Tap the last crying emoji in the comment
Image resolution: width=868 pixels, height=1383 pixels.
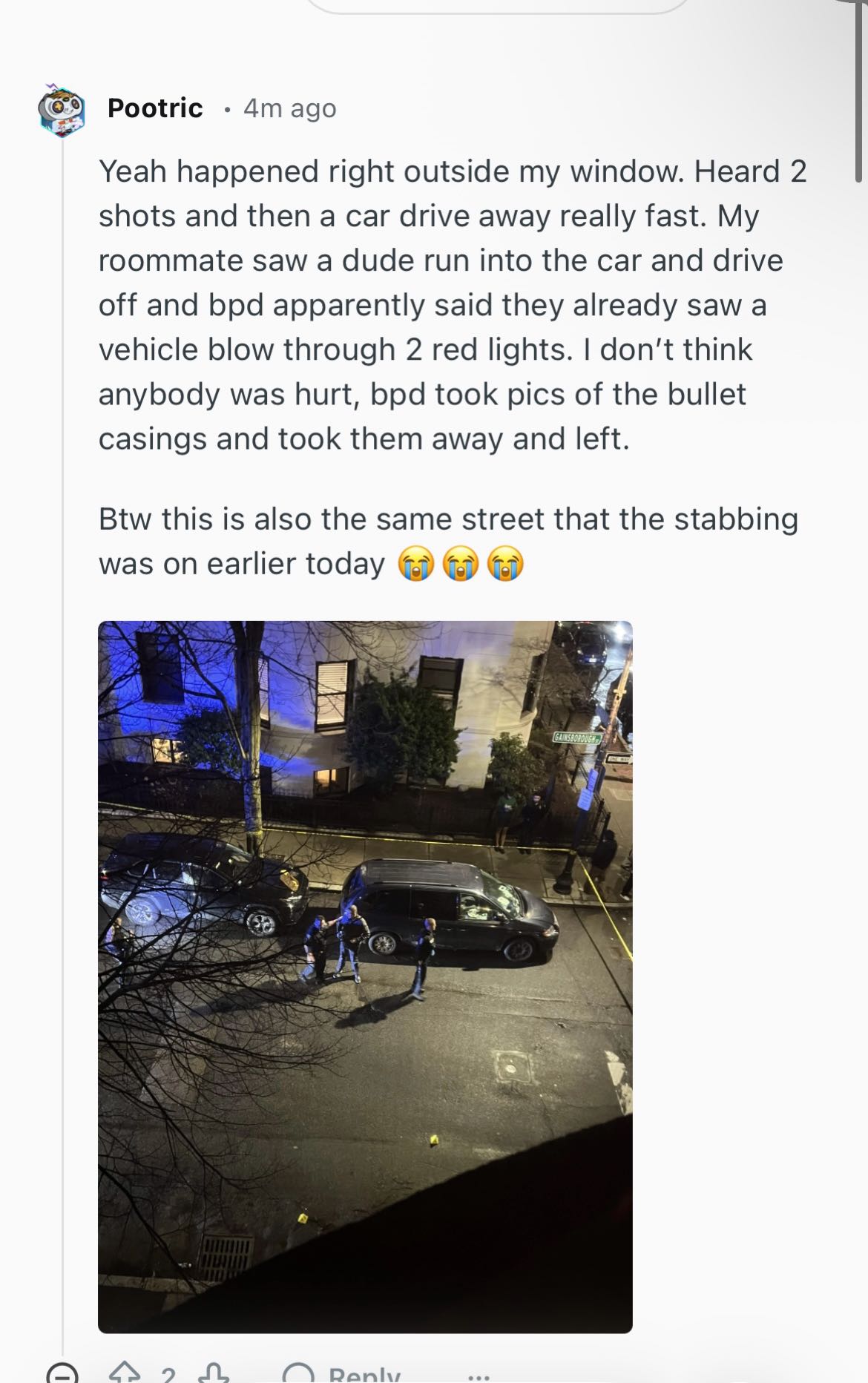point(505,564)
